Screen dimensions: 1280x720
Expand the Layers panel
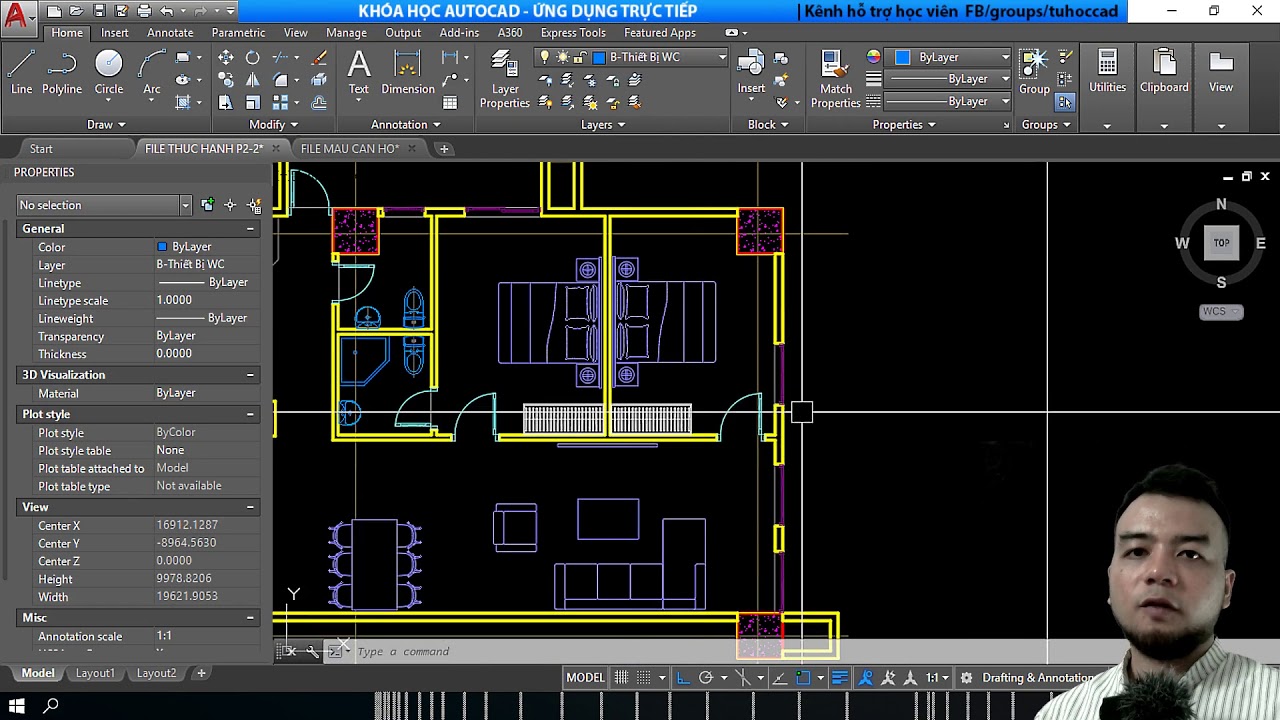603,125
